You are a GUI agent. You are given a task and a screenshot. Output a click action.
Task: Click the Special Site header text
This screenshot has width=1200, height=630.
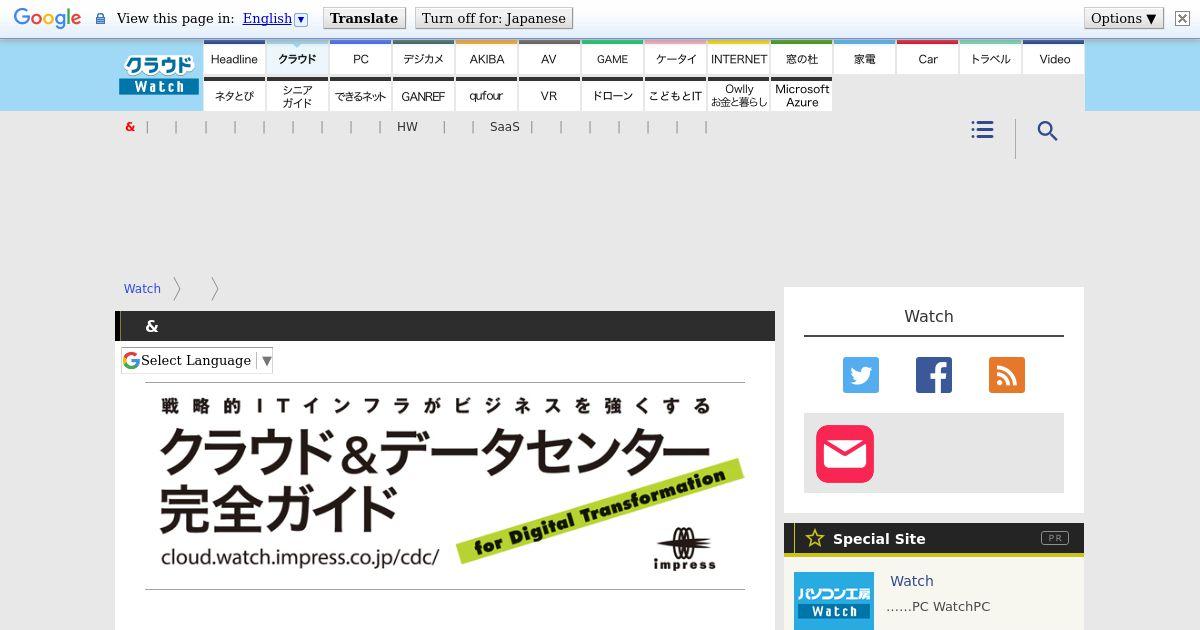(x=879, y=538)
